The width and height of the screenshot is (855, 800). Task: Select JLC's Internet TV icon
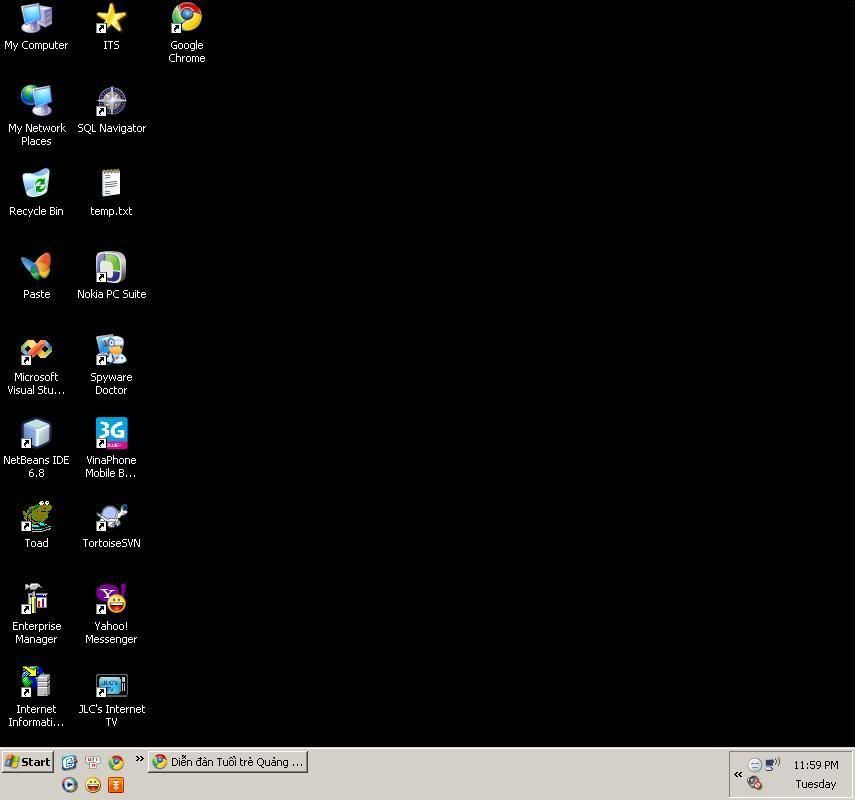[111, 685]
